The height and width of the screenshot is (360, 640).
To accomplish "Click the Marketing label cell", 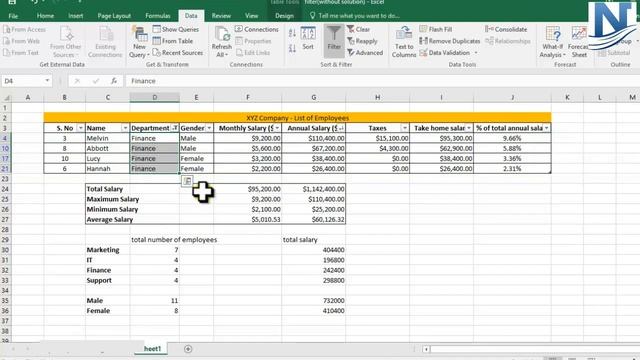I will point(108,250).
